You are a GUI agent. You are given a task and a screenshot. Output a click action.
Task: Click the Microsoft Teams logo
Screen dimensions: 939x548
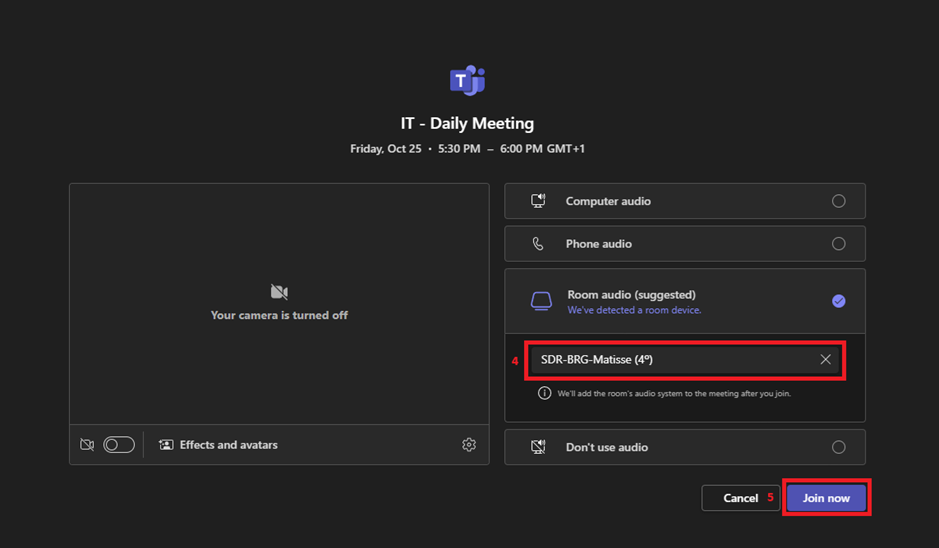(x=468, y=80)
